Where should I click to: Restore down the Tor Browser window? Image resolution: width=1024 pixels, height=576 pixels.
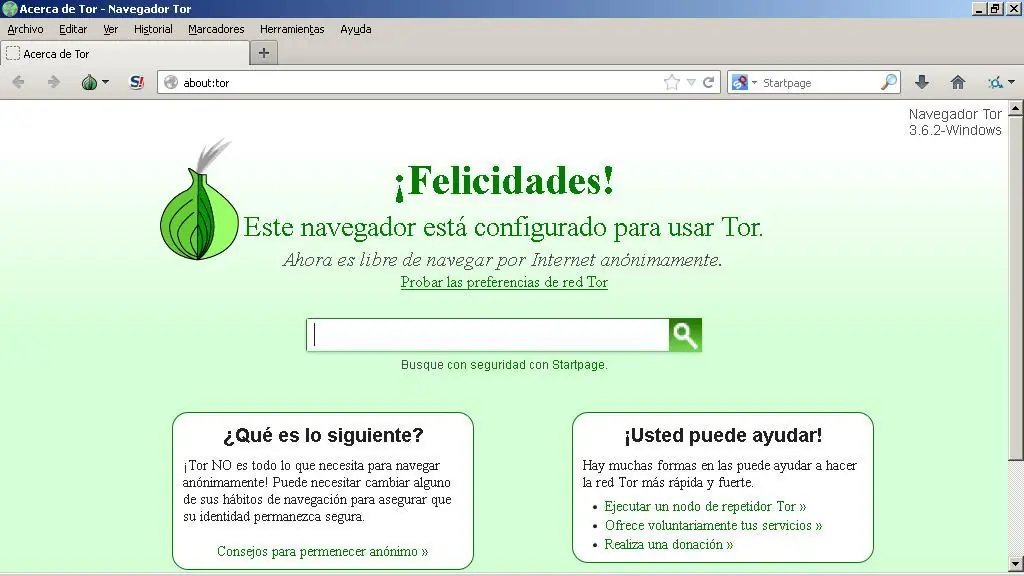pos(995,8)
